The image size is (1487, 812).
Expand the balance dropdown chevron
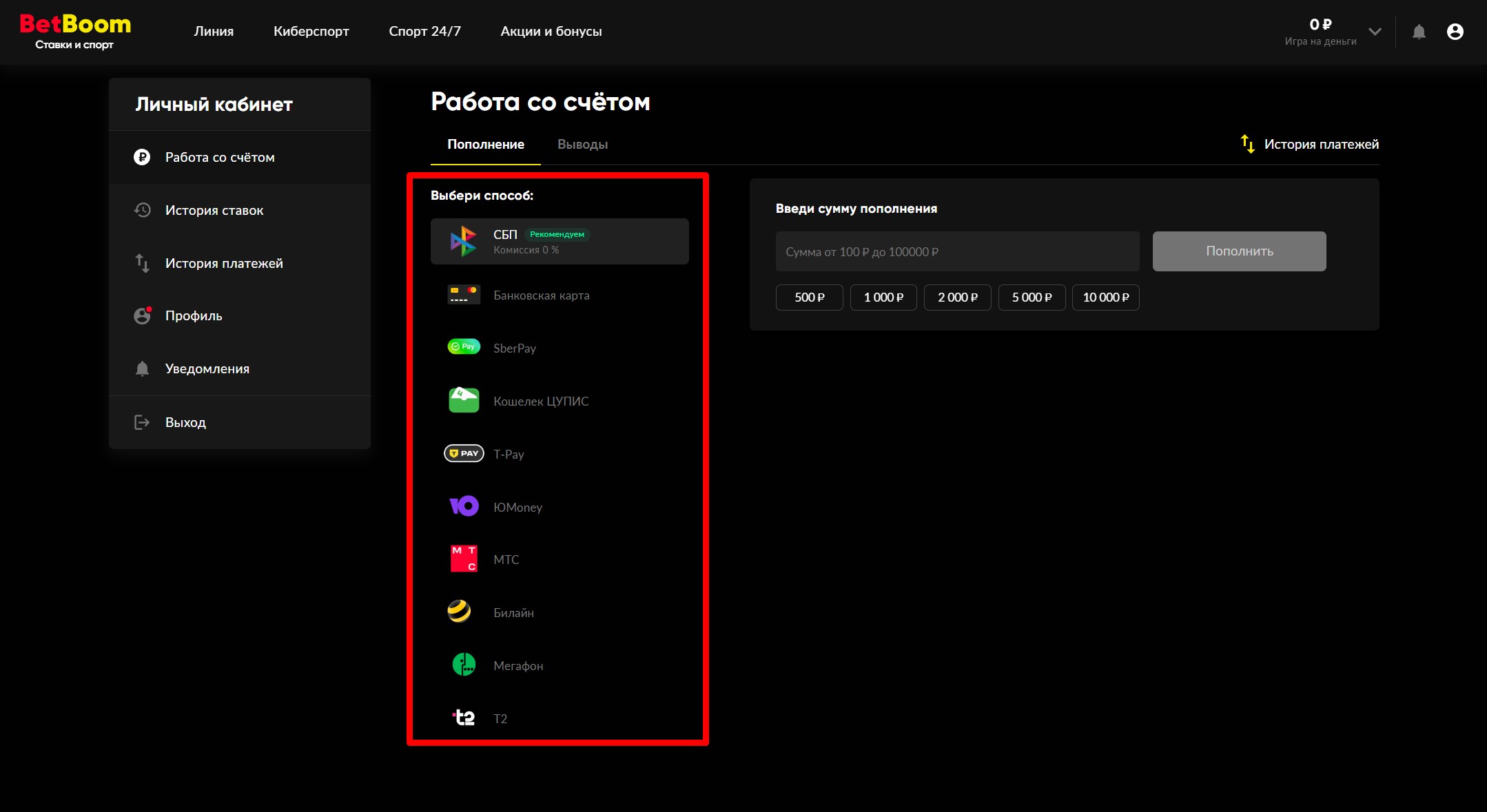(1375, 32)
